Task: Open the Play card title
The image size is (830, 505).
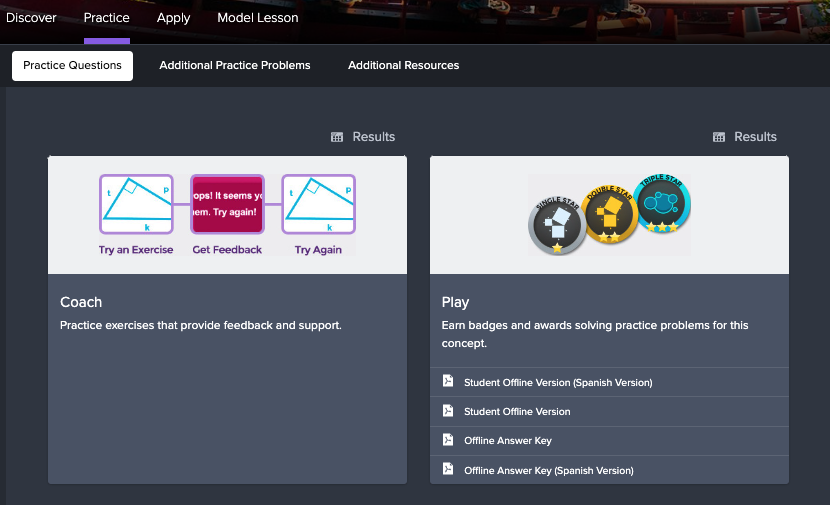Action: pyautogui.click(x=455, y=302)
